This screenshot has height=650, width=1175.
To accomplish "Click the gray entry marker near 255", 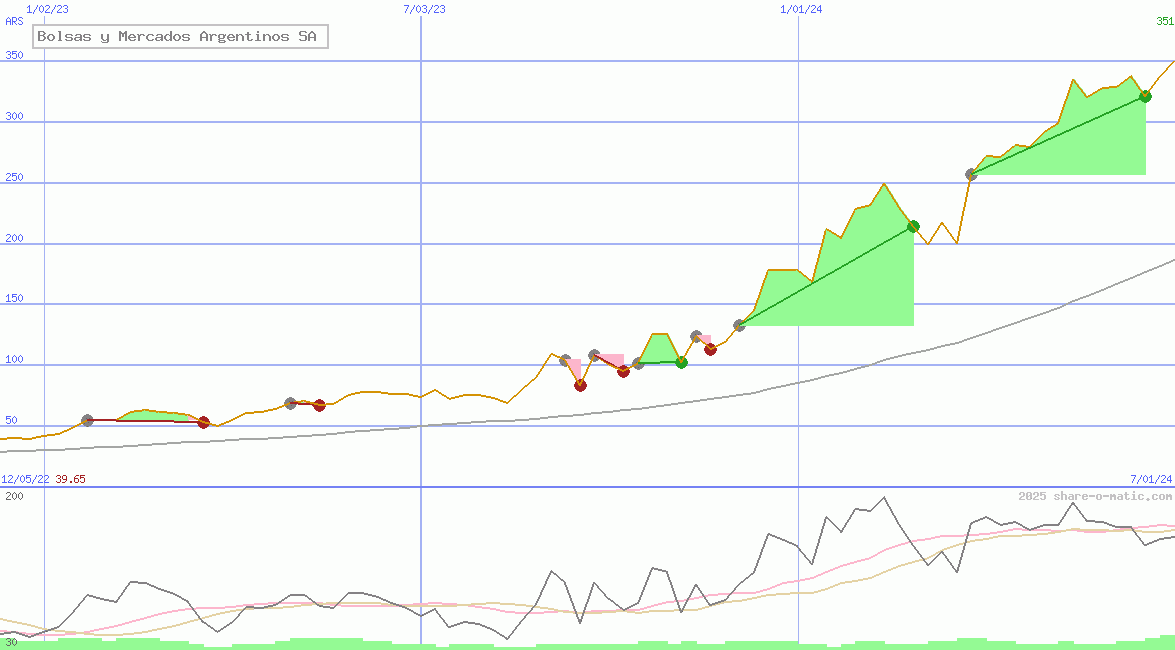I will point(971,174).
